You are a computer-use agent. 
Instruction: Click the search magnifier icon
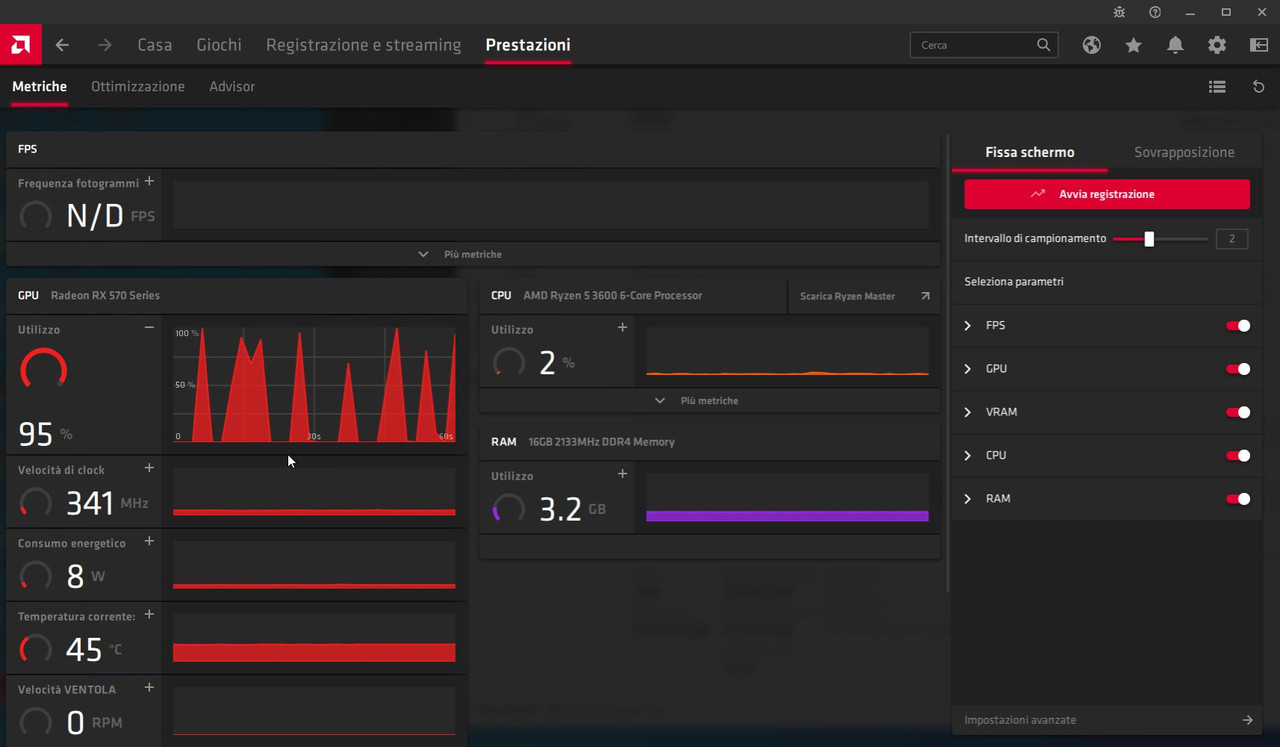[x=1044, y=45]
